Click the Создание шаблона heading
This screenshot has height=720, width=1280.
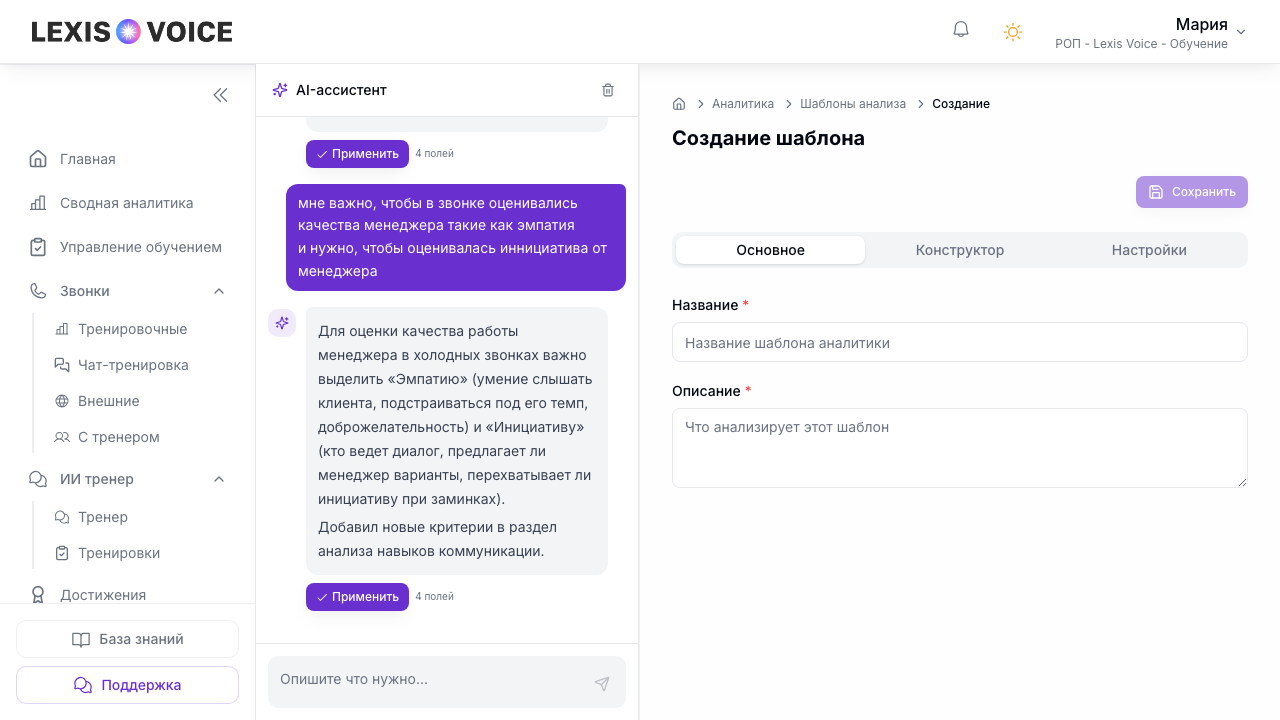[768, 138]
